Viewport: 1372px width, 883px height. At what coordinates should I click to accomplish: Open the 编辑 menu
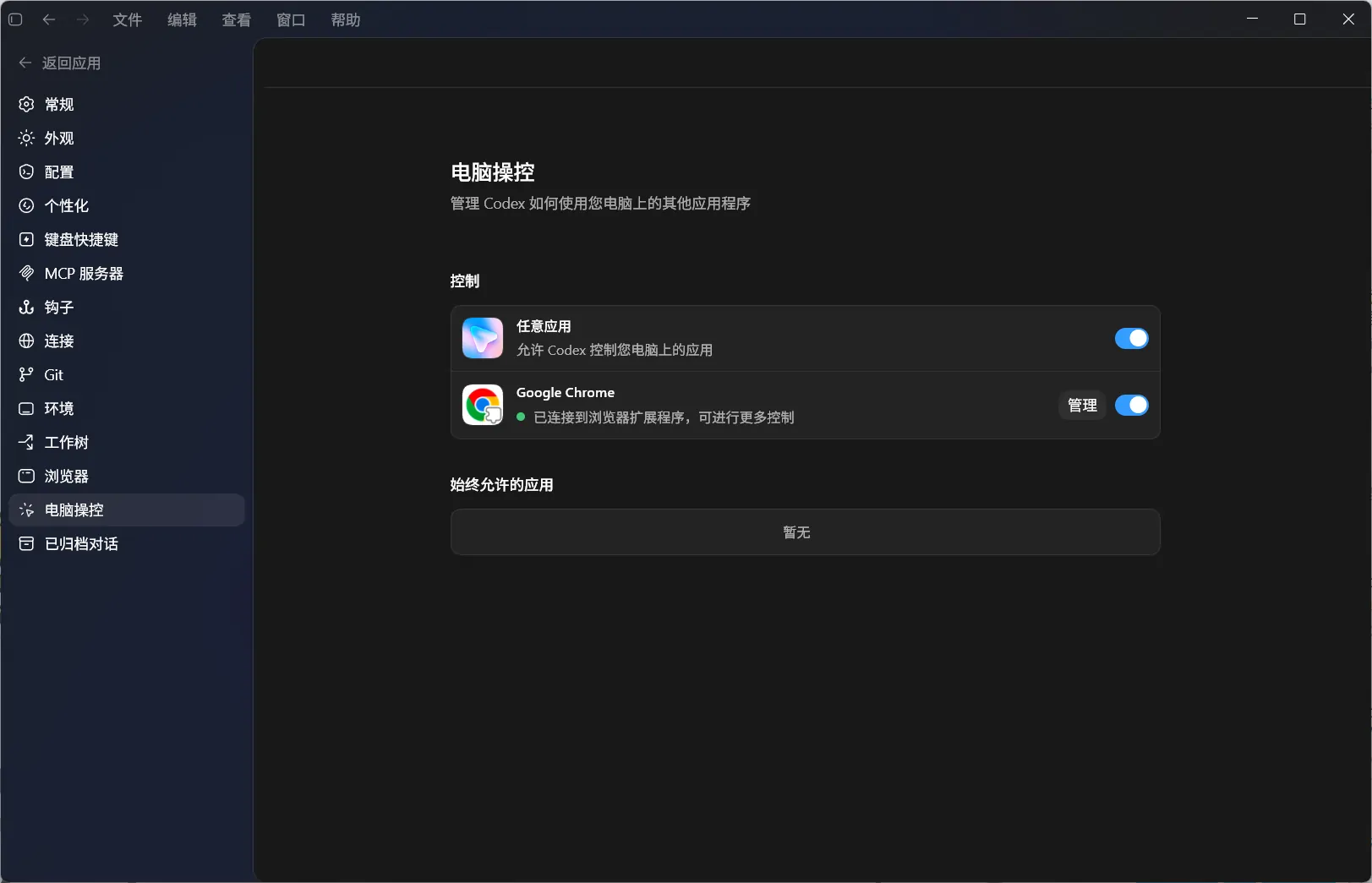[182, 19]
